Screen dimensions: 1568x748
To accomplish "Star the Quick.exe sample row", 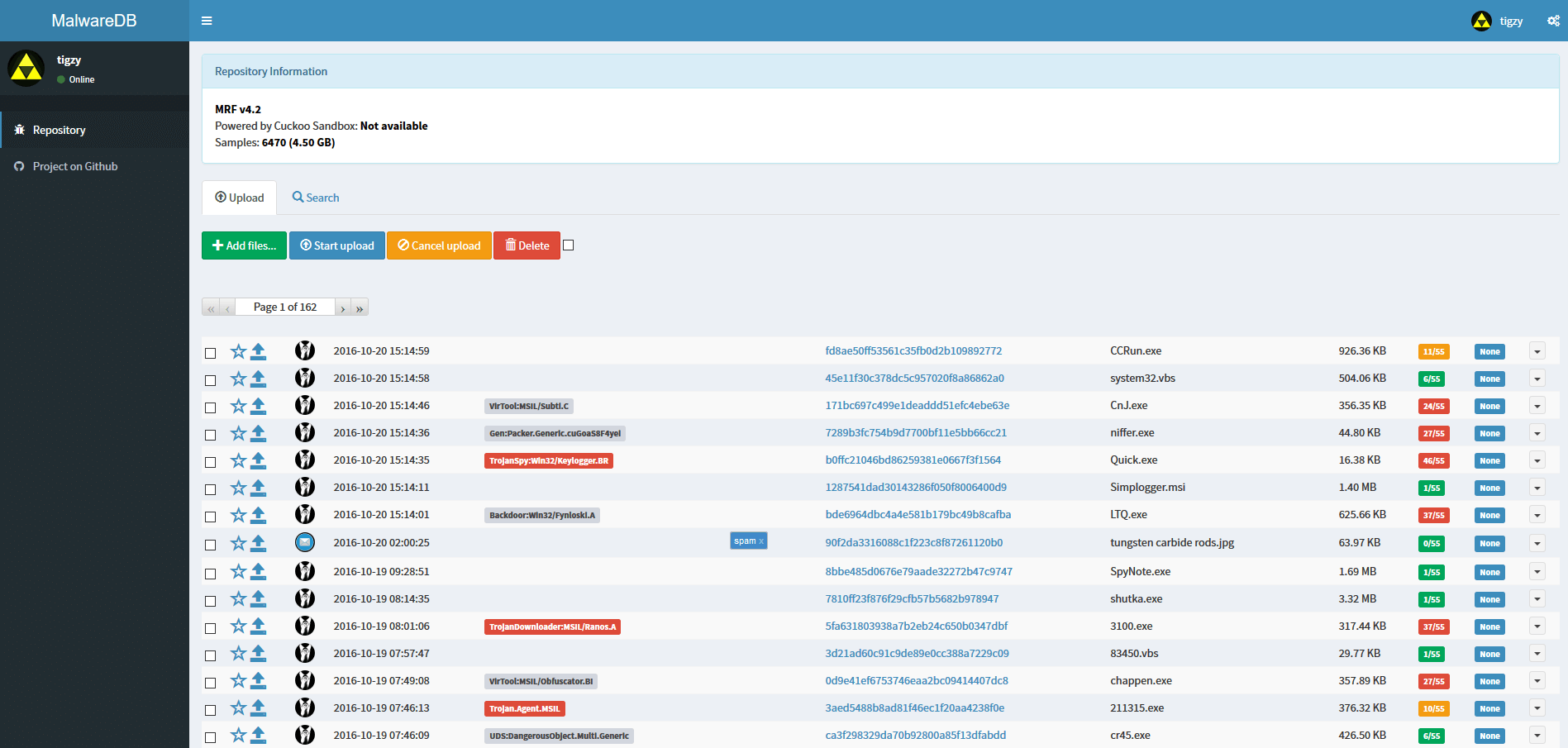I will pos(238,460).
